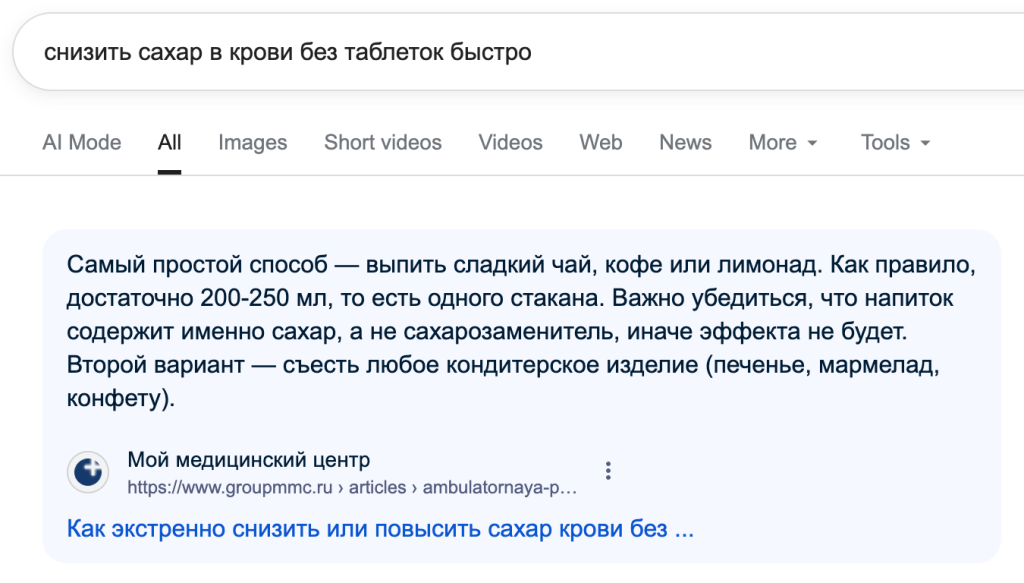Click the word 'конфету' in the snippet
This screenshot has height=583, width=1024.
[x=114, y=398]
